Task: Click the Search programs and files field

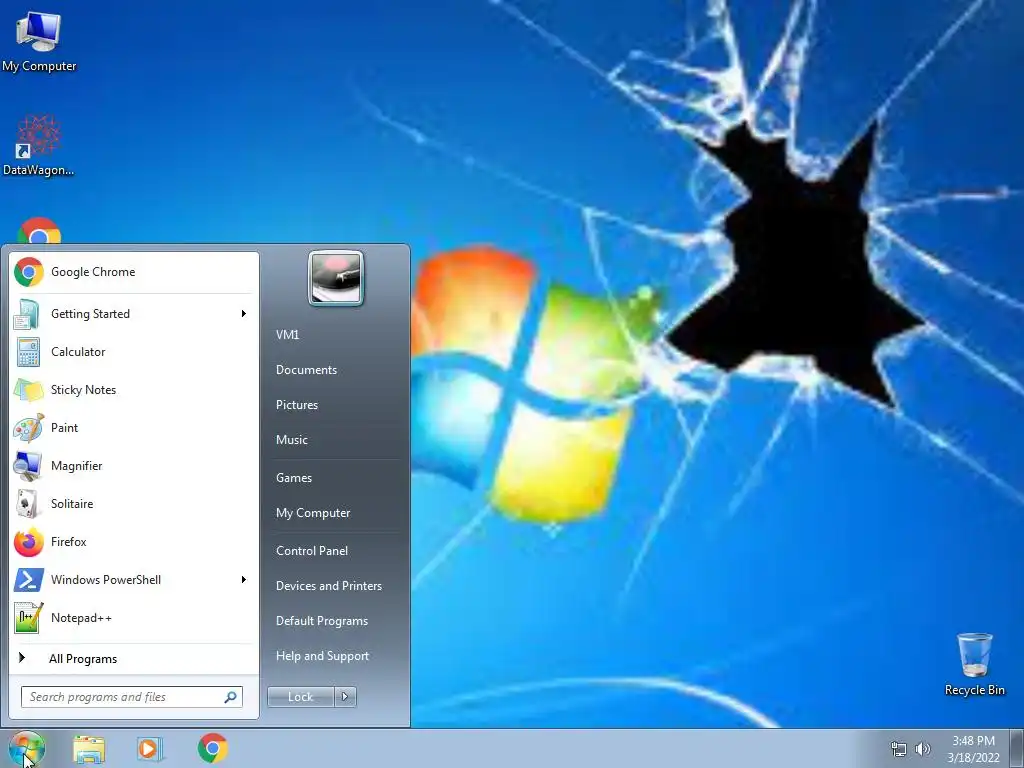Action: point(132,697)
